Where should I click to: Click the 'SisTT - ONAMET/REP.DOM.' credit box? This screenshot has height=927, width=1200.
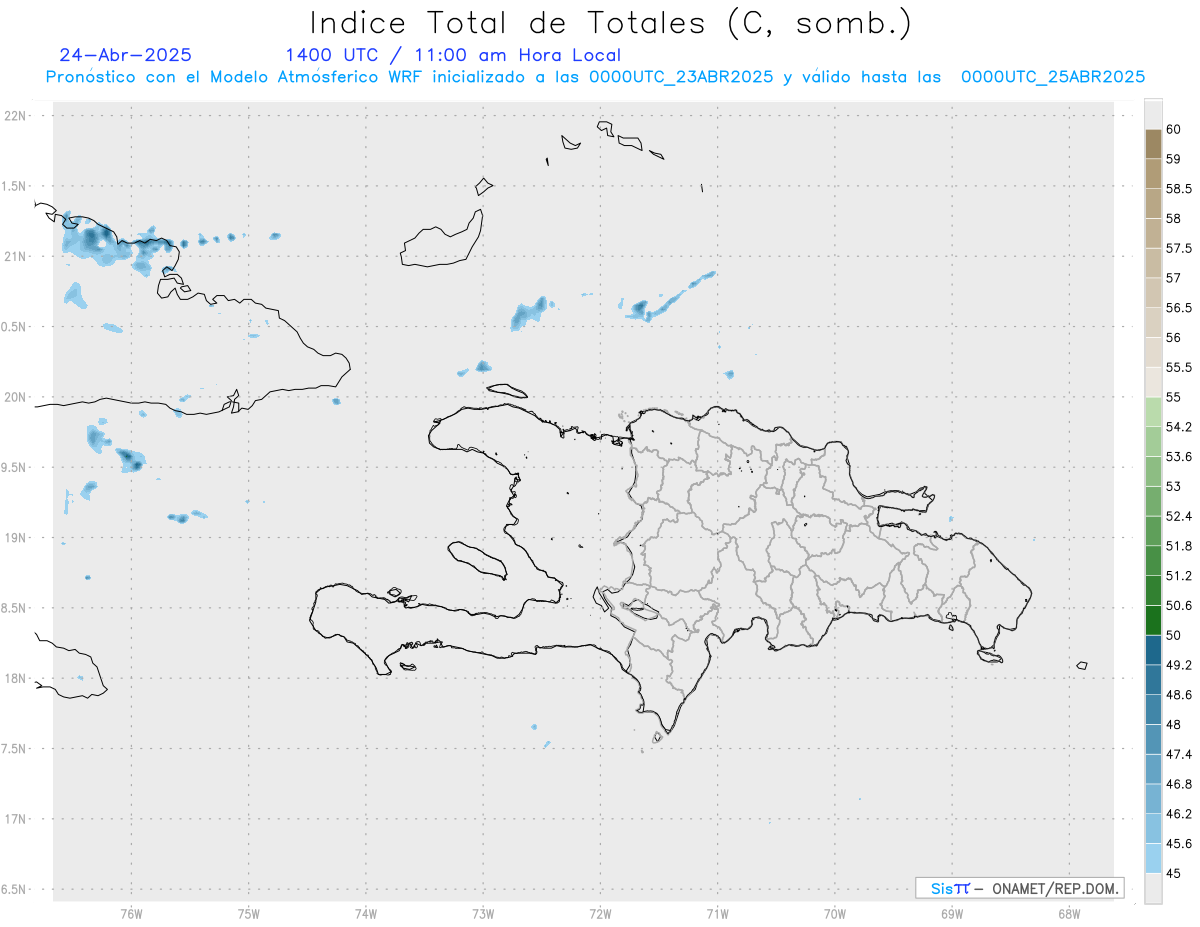(x=1019, y=888)
